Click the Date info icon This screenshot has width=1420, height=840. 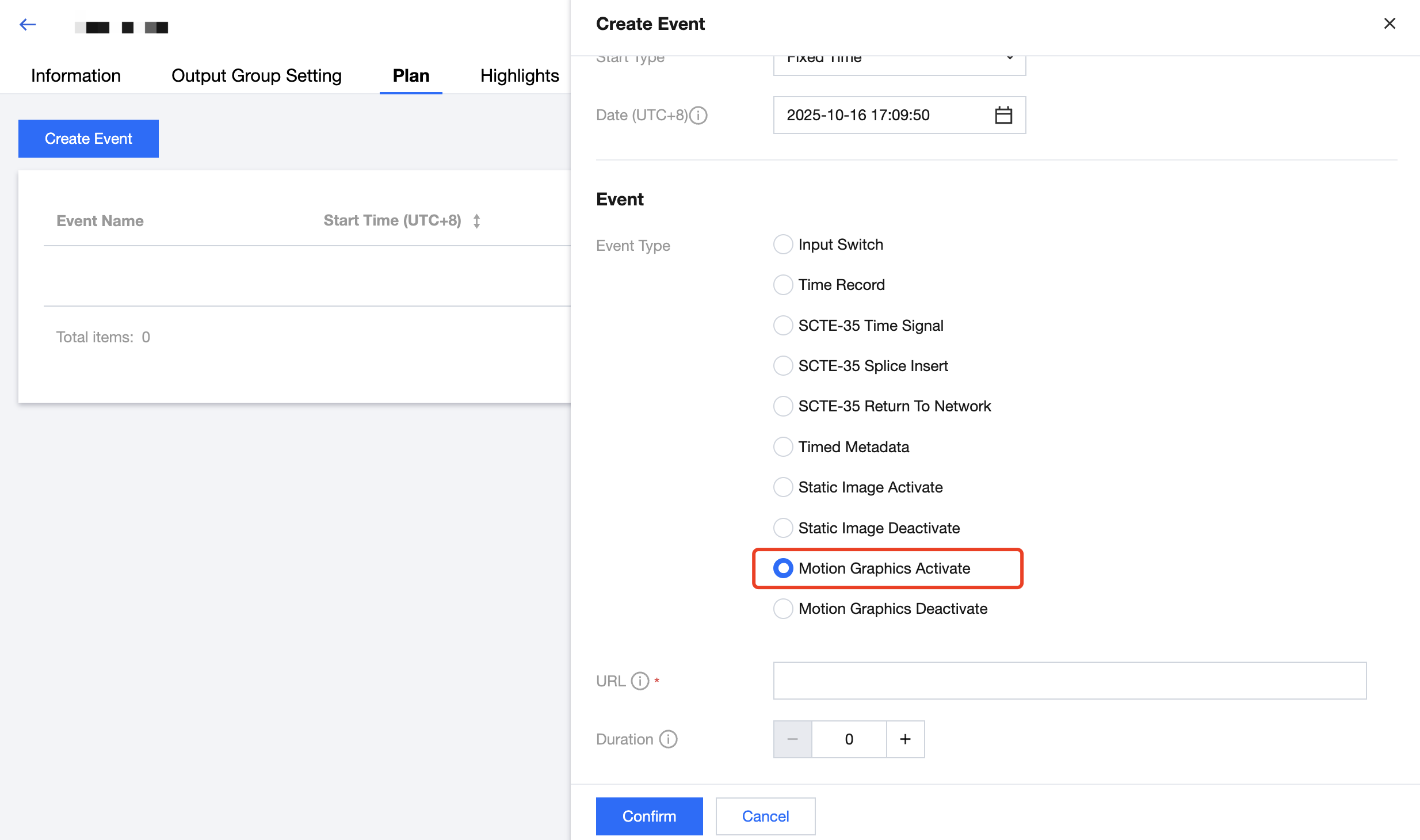(x=698, y=116)
